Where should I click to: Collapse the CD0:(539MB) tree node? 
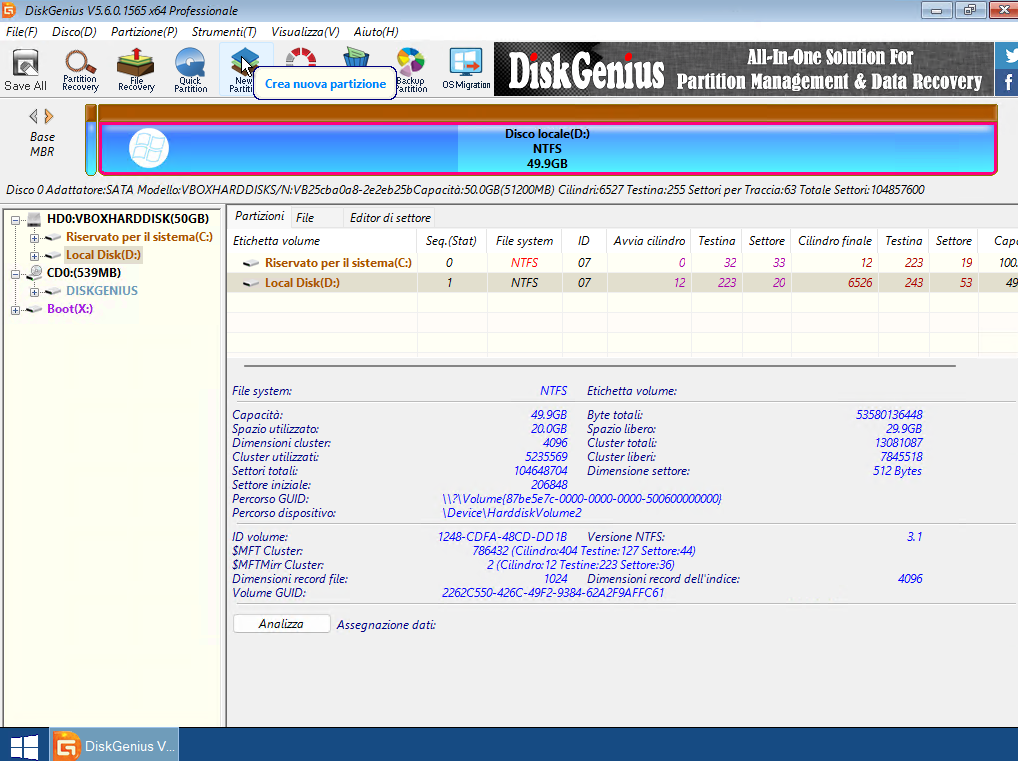click(x=15, y=274)
